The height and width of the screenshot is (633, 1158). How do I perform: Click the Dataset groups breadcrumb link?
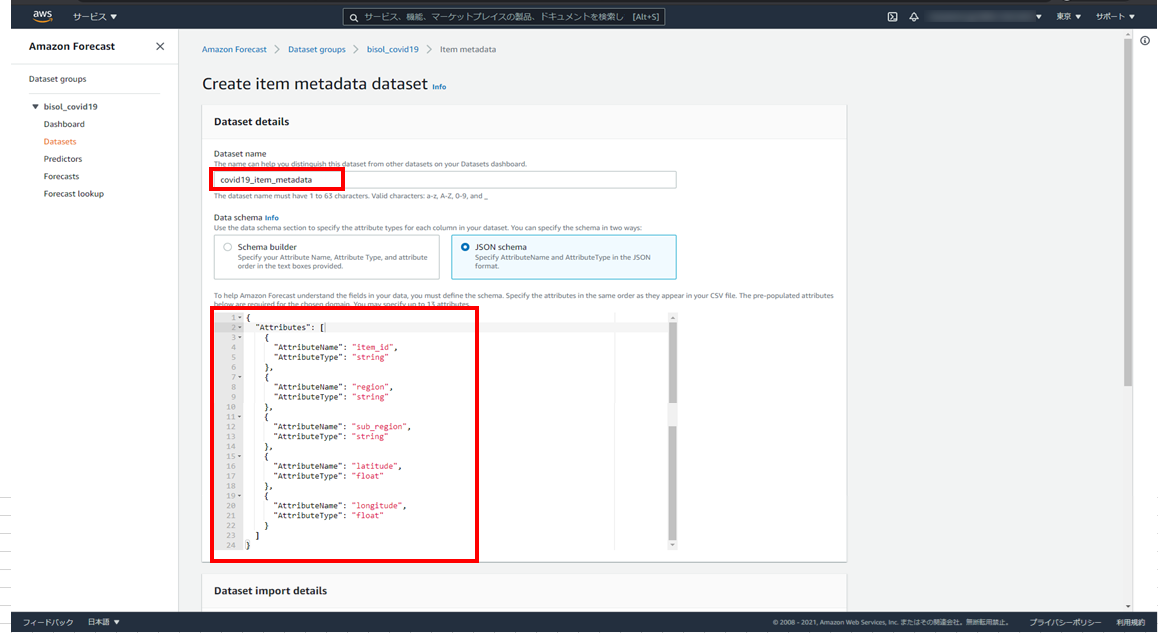point(316,49)
